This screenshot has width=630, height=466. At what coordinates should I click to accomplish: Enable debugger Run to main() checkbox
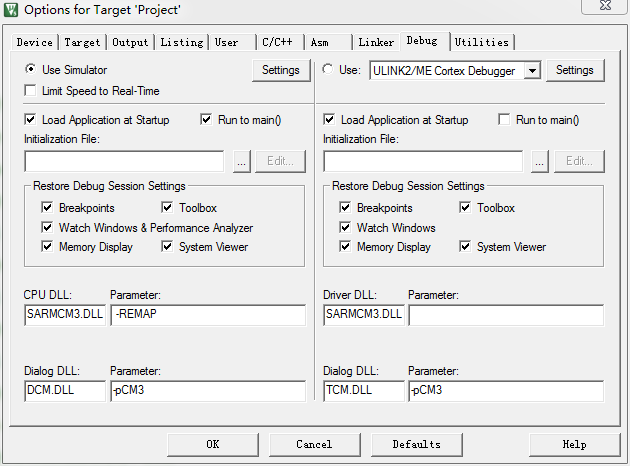504,119
